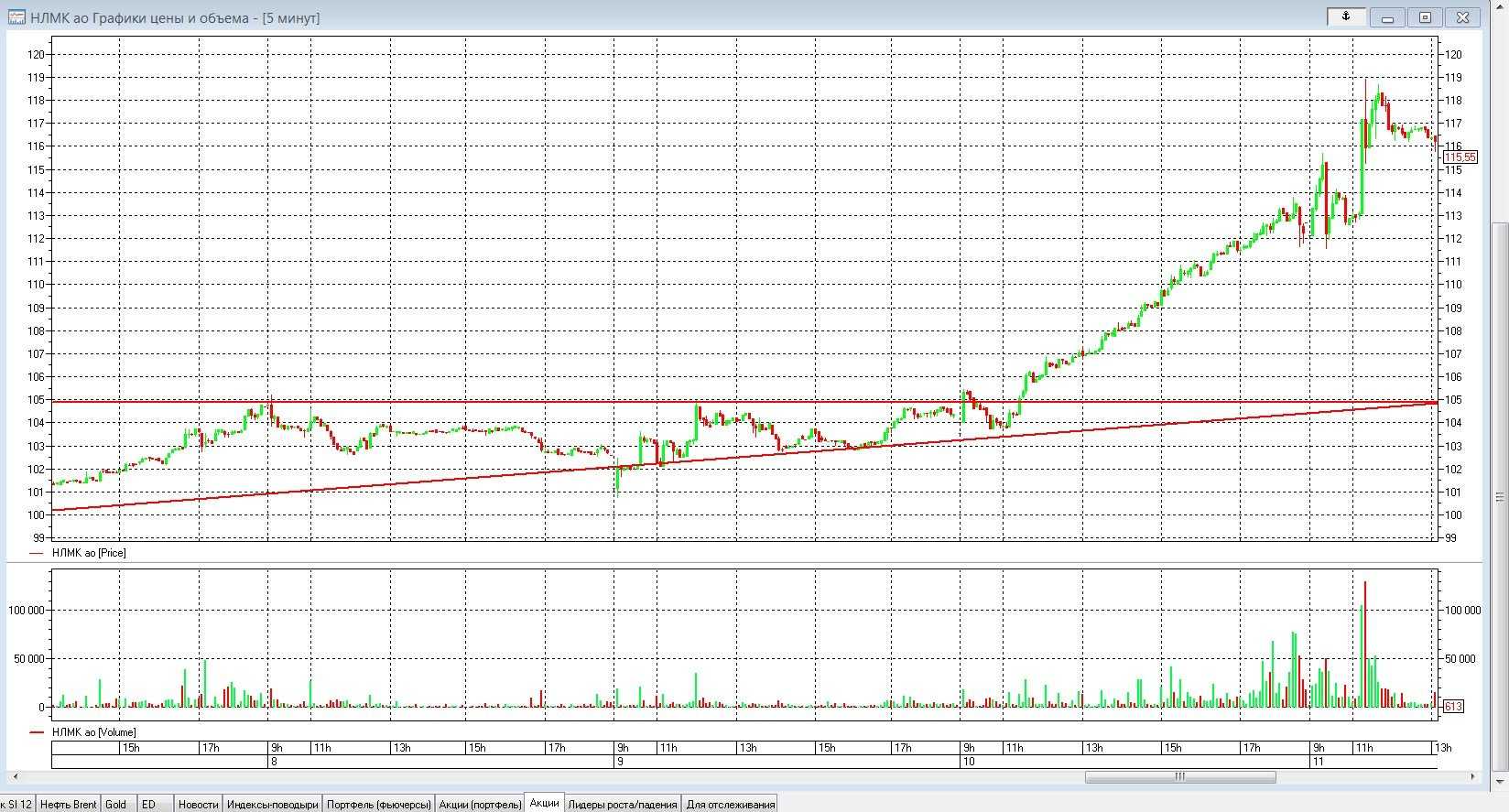Switch to the Новости tab
The image size is (1509, 812).
click(198, 804)
